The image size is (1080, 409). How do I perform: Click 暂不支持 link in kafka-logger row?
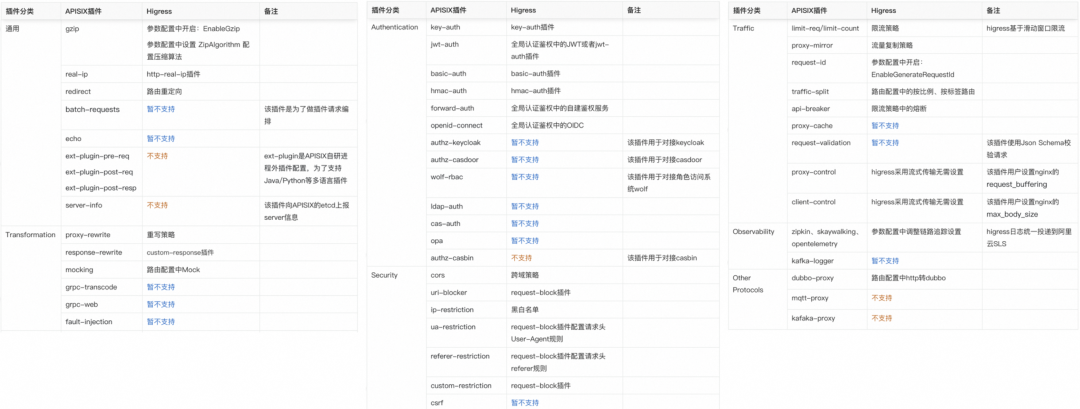[x=885, y=260]
